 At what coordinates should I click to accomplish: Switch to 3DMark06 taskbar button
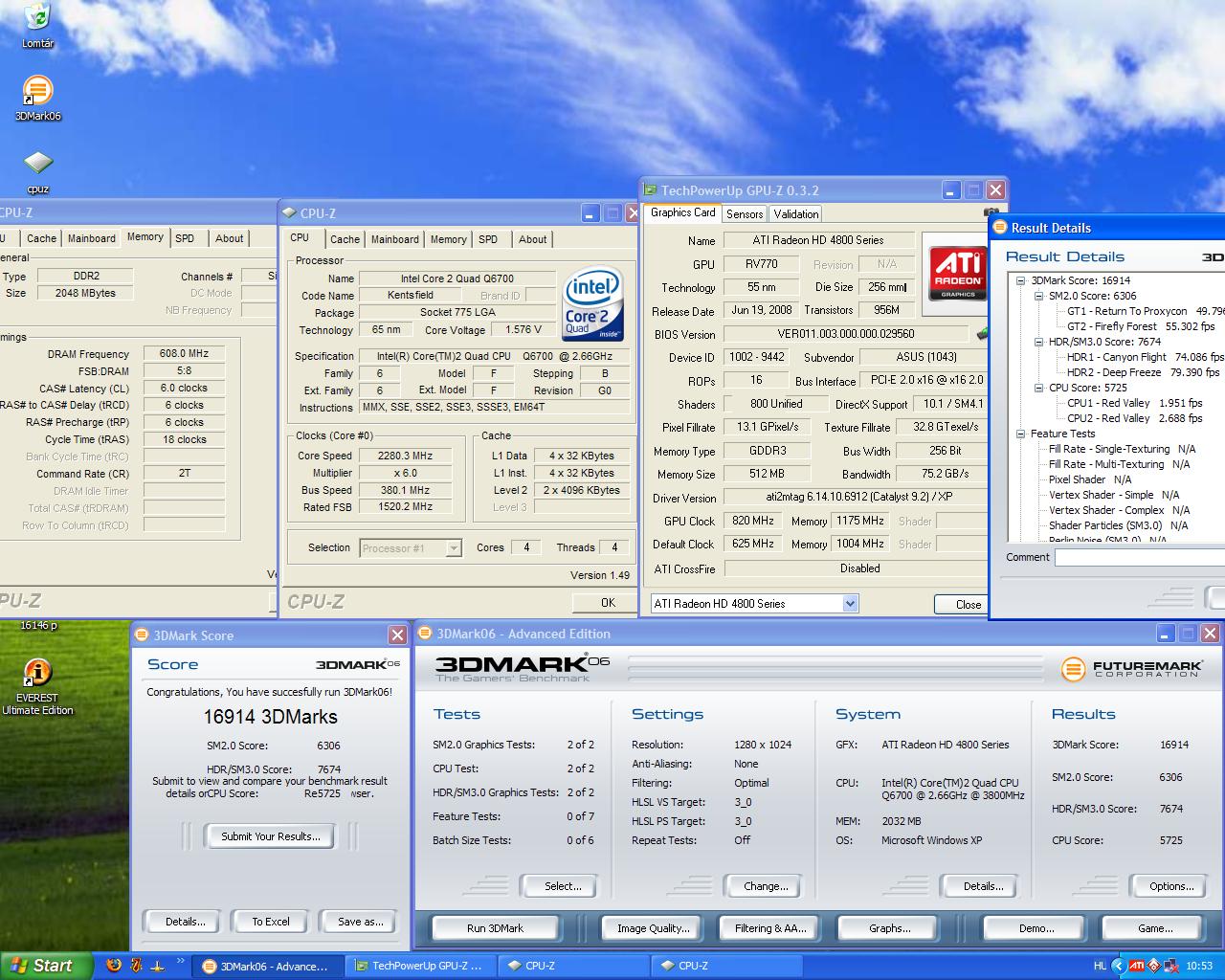(266, 966)
